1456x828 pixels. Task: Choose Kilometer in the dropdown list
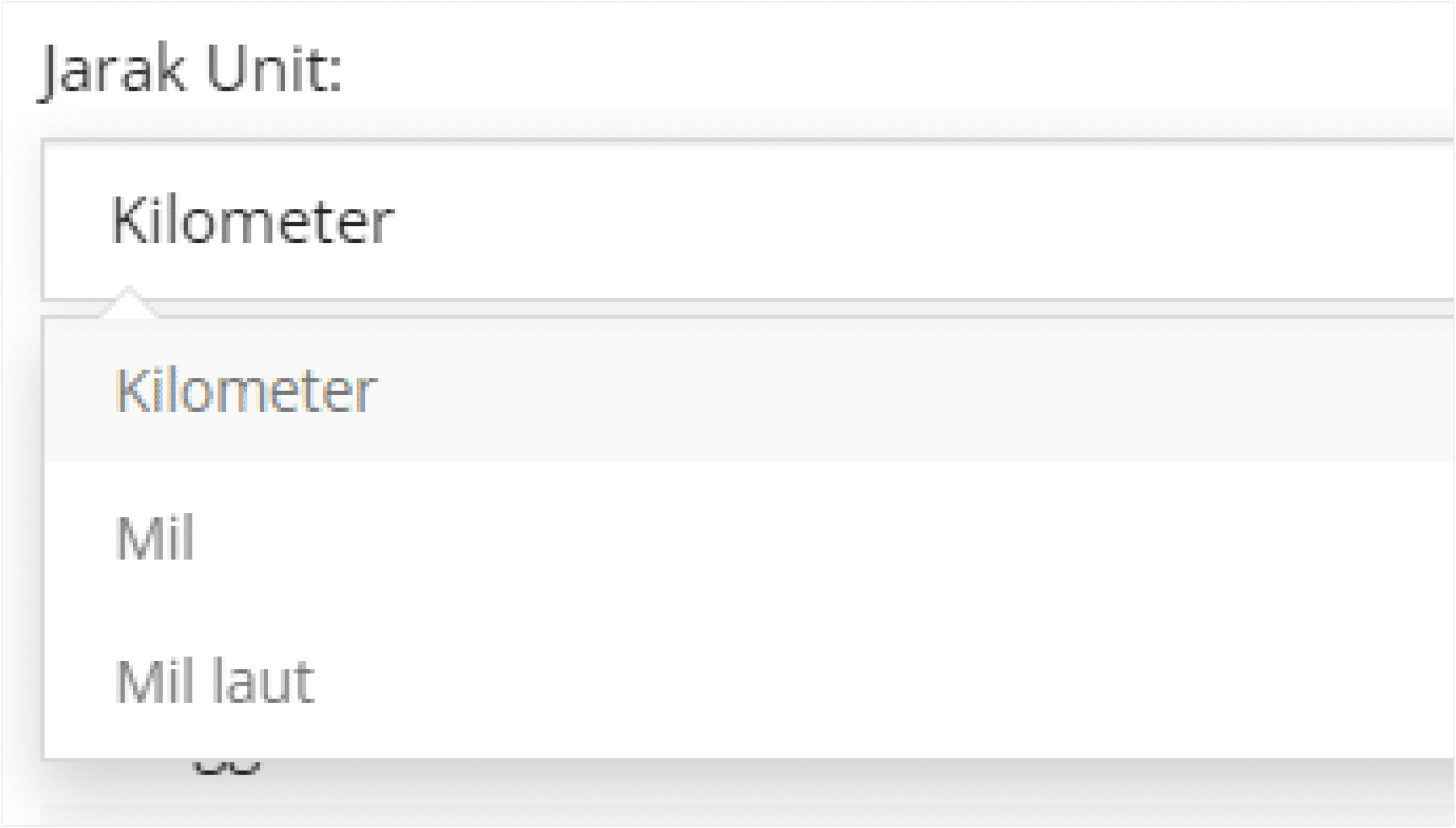point(749,391)
